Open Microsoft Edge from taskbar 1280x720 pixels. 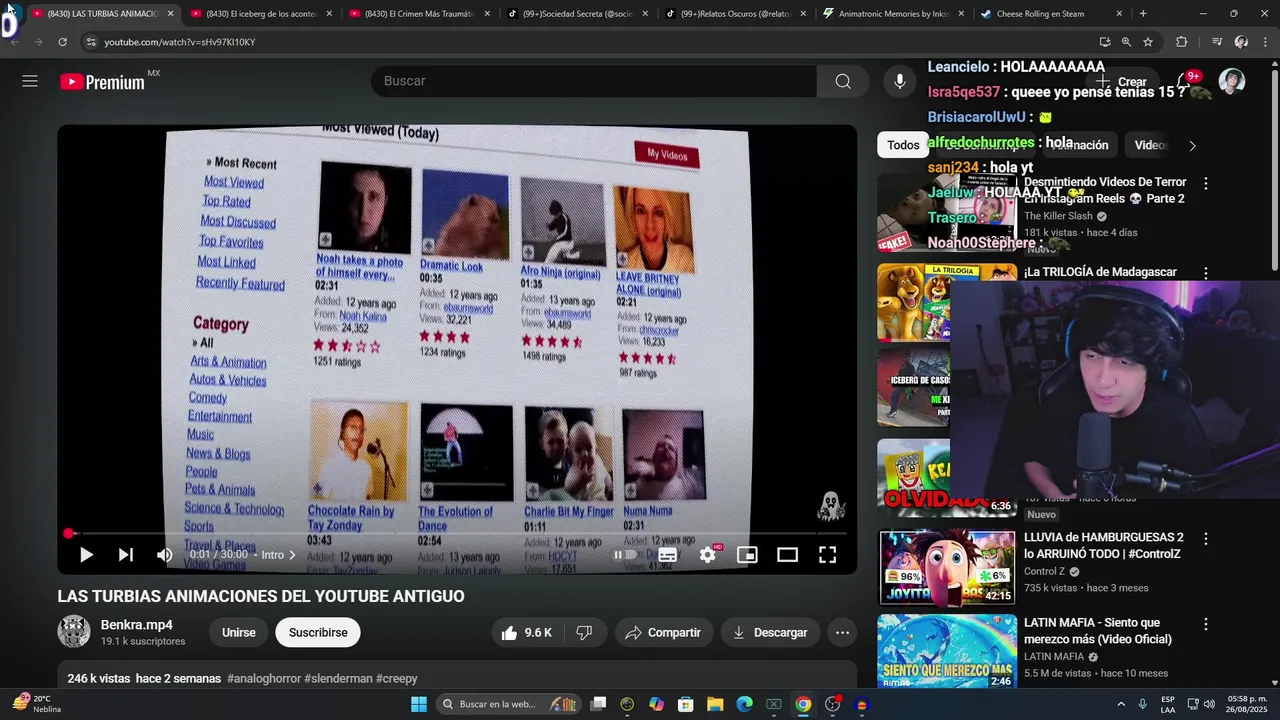click(x=744, y=704)
